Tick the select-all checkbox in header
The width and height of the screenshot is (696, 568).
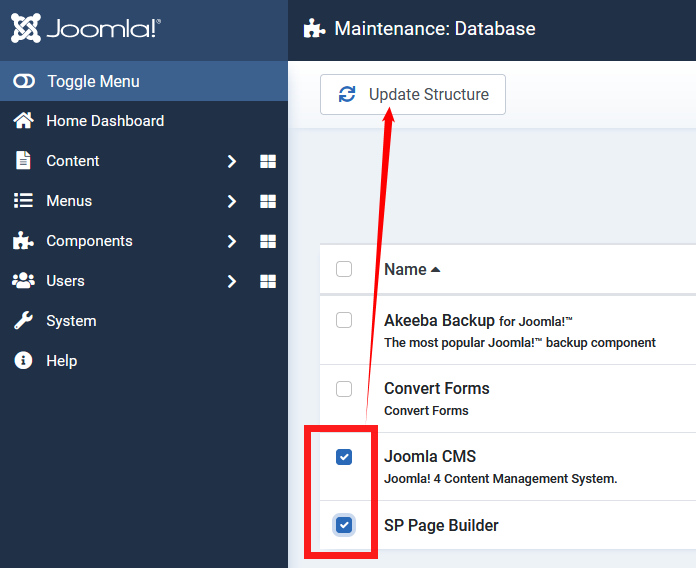coord(344,269)
